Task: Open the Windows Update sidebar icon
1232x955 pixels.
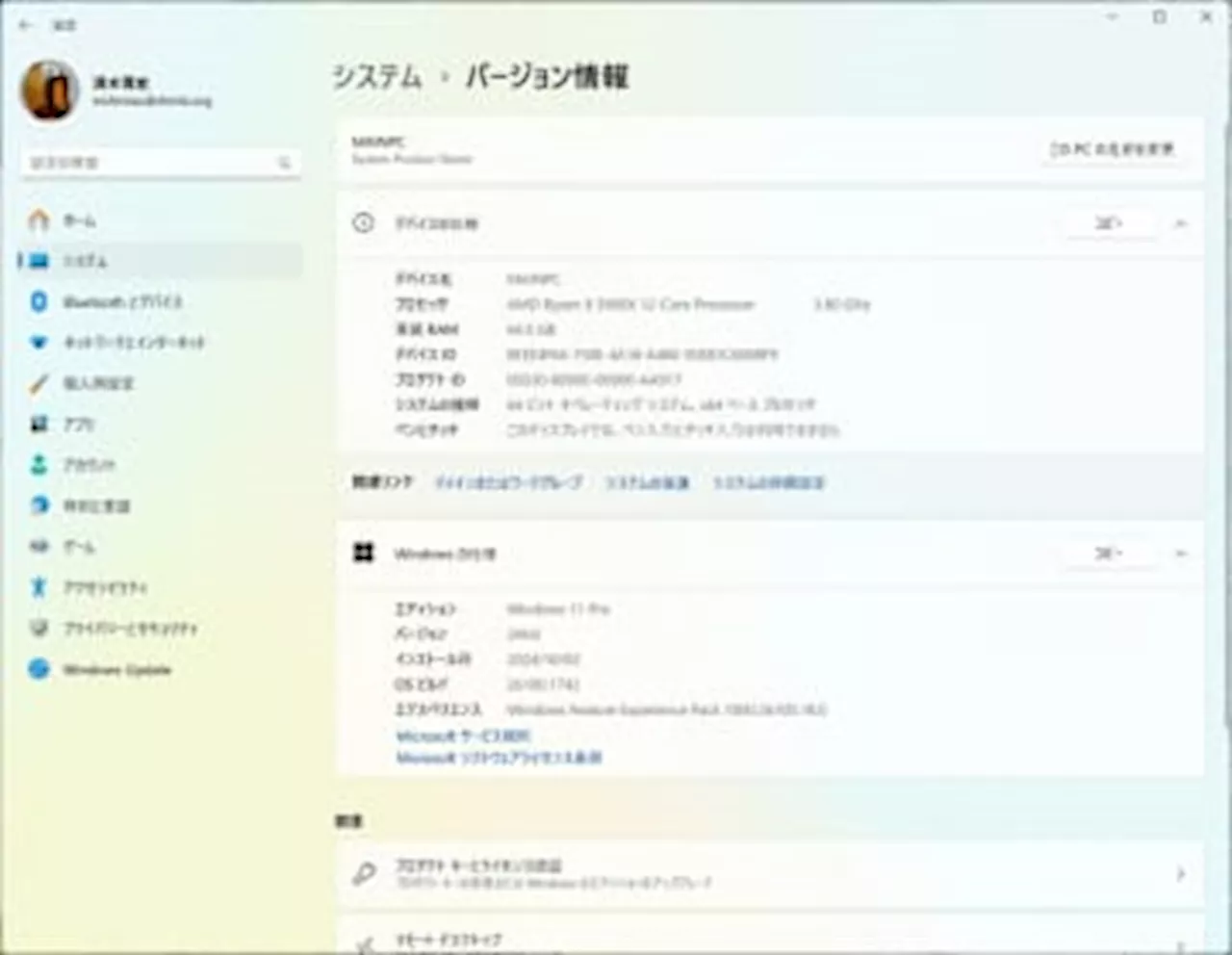Action: pos(38,669)
